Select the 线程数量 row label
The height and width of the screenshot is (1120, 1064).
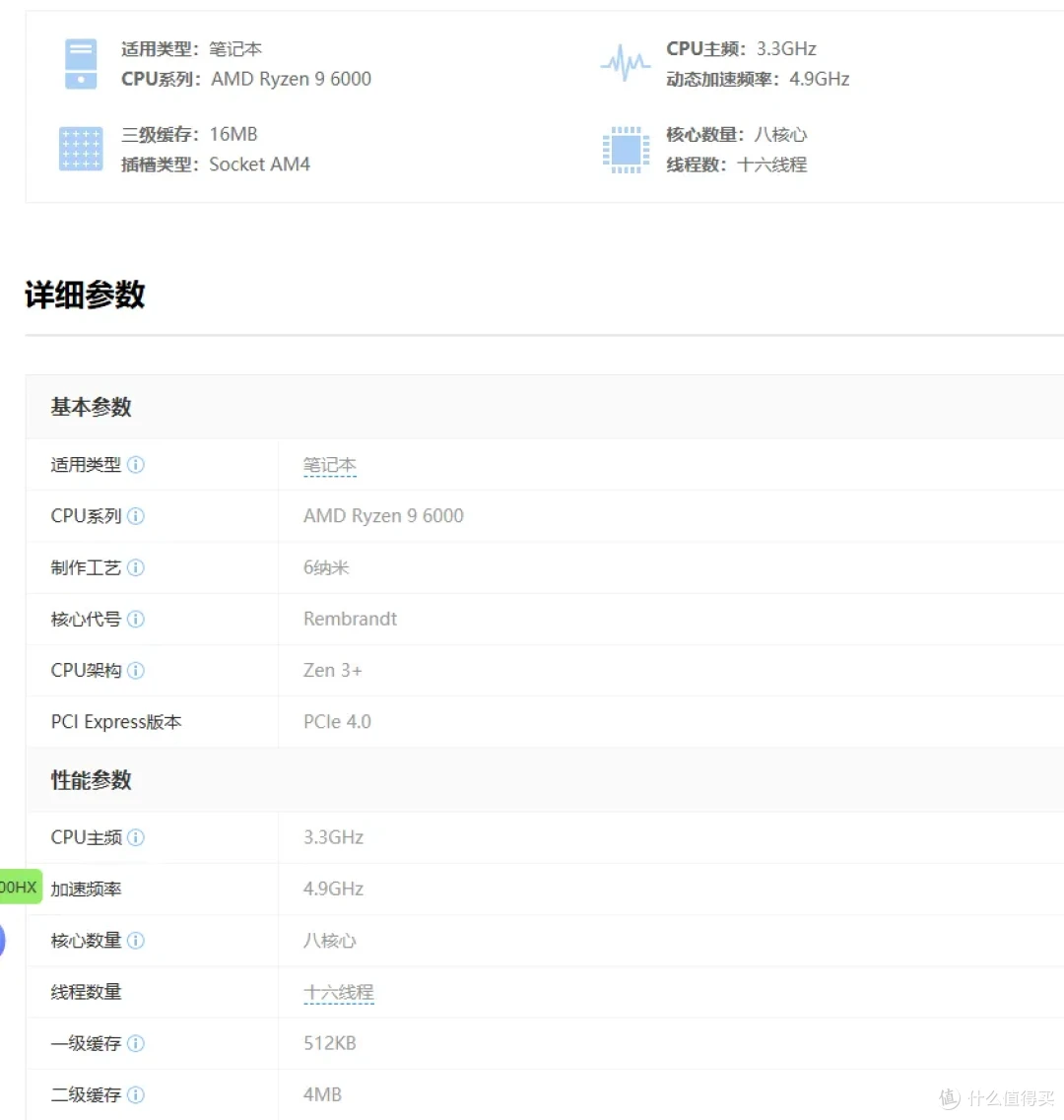tap(87, 992)
